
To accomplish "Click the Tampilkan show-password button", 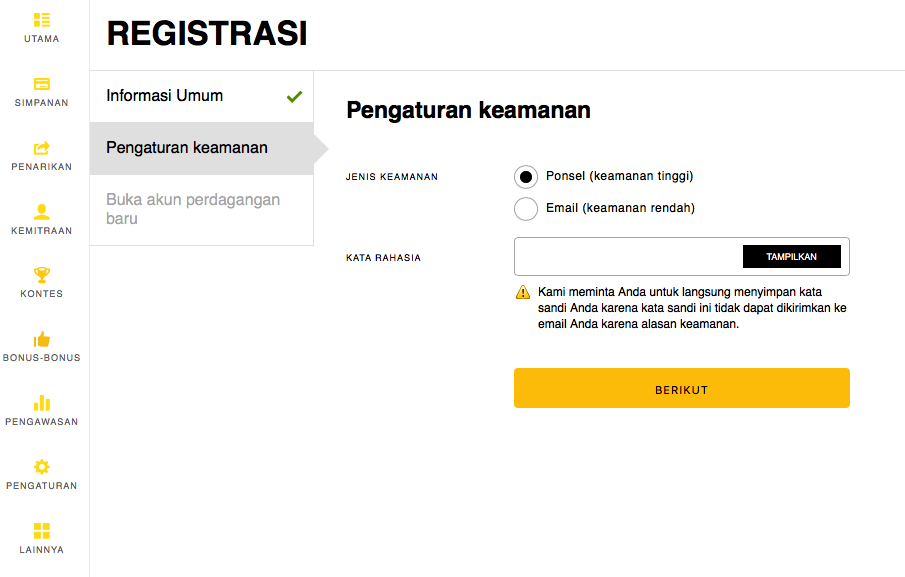I will (791, 257).
